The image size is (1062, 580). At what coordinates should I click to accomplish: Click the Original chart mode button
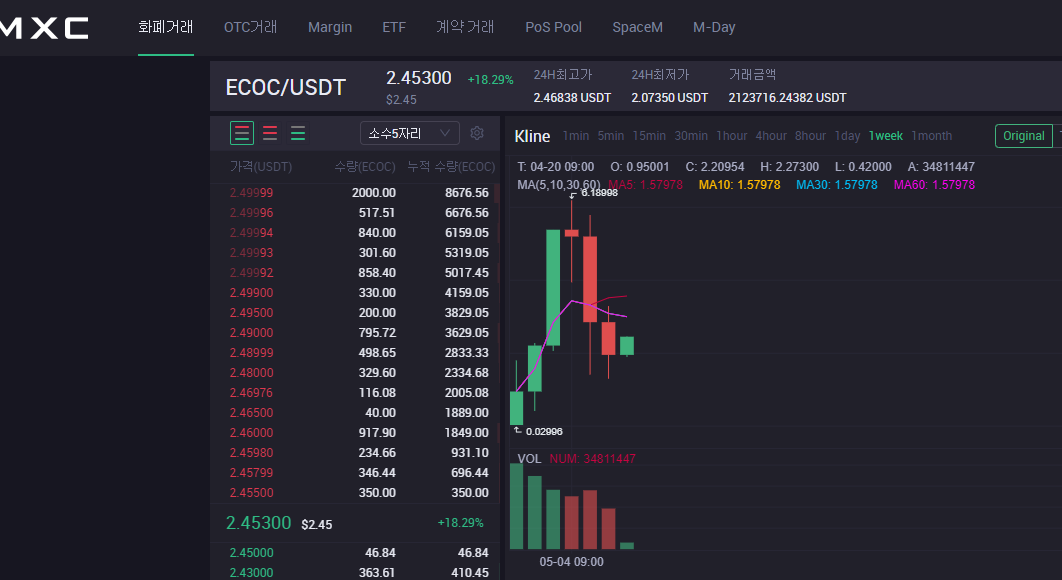click(x=1023, y=136)
